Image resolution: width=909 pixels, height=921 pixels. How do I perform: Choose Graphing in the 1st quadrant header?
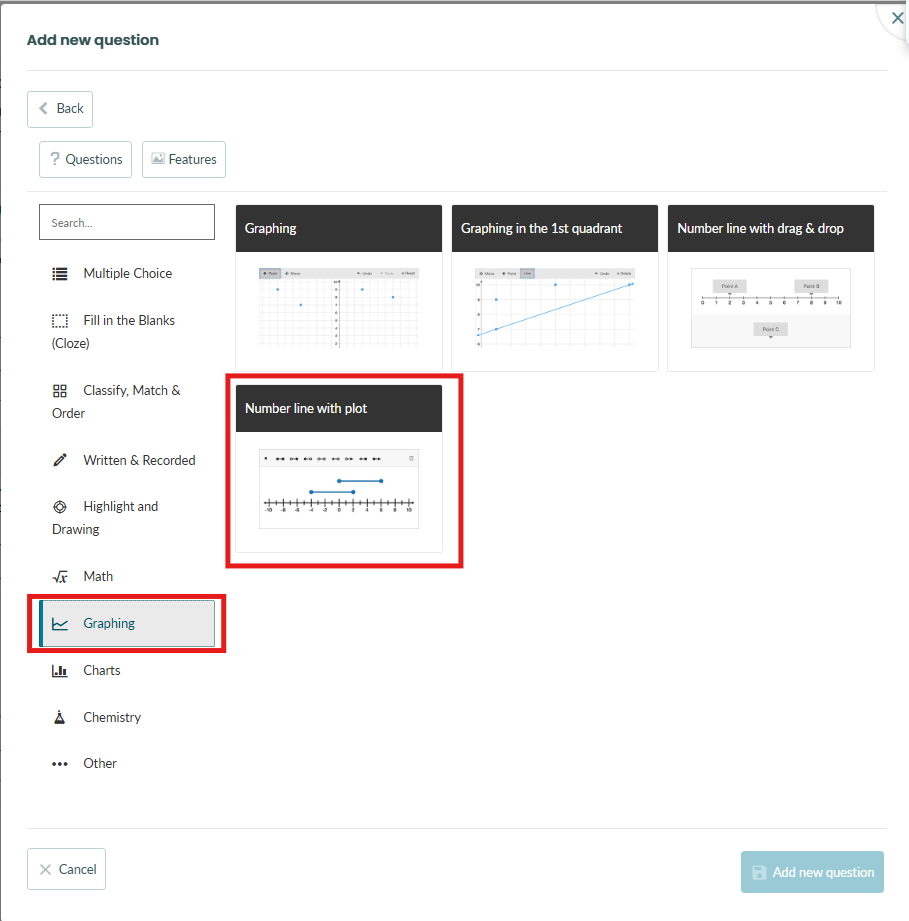click(x=554, y=228)
